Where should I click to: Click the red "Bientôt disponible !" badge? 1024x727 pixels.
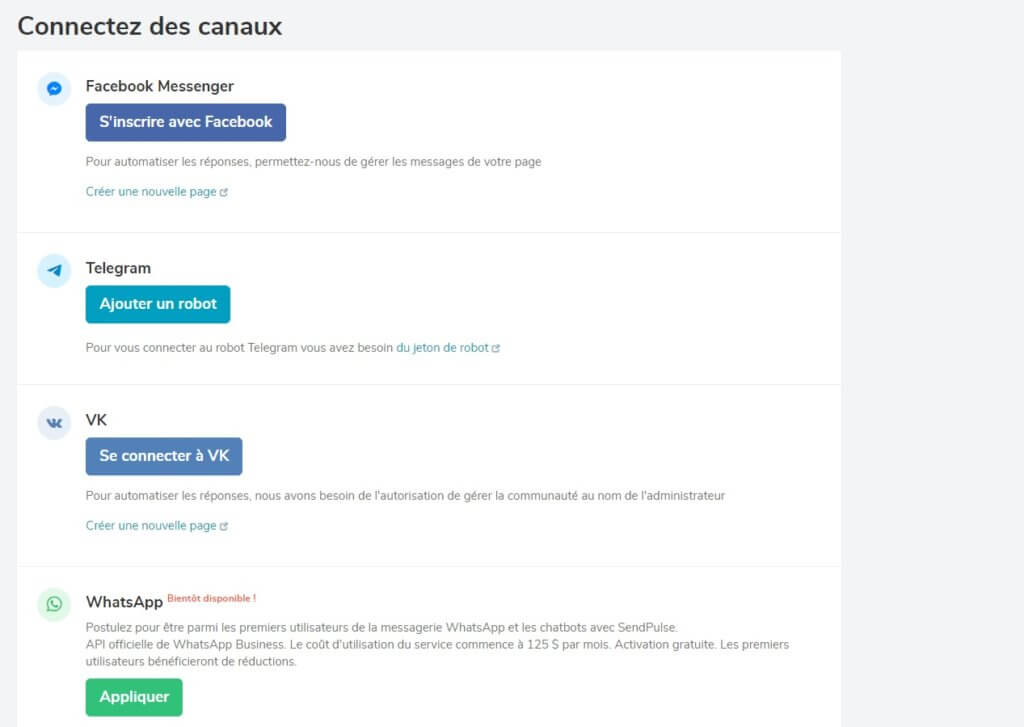tap(211, 598)
